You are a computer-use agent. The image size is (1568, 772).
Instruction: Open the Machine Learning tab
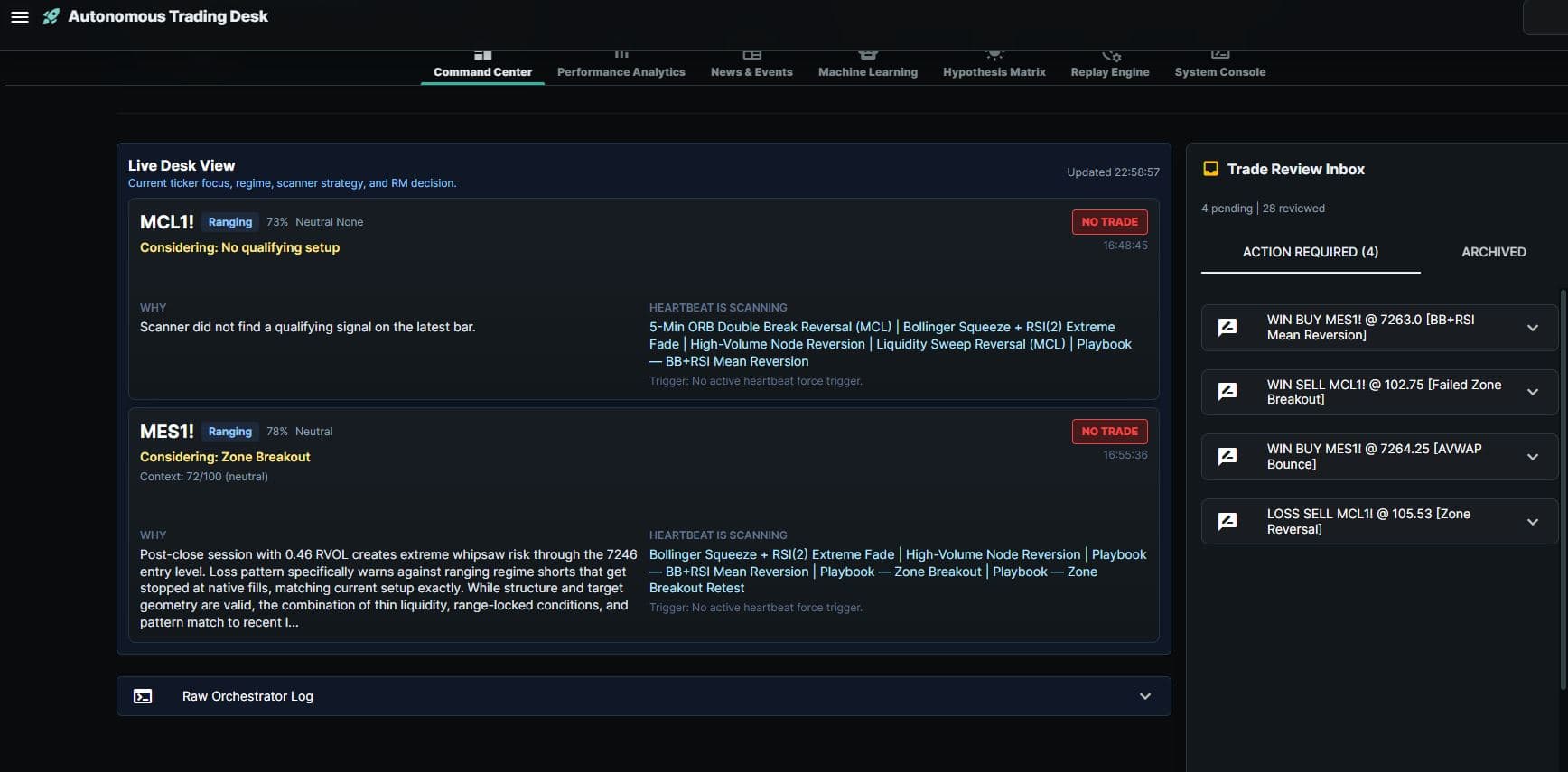click(868, 67)
